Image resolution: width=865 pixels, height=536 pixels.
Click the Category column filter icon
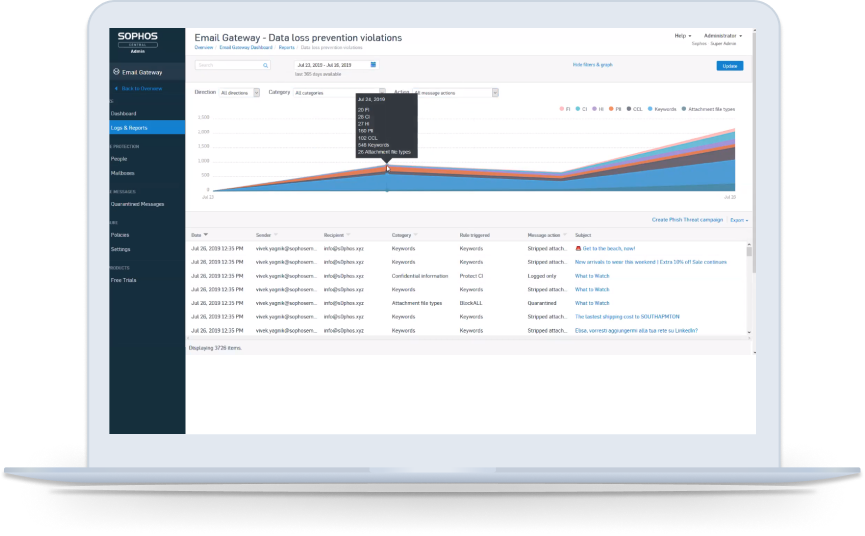tap(416, 235)
